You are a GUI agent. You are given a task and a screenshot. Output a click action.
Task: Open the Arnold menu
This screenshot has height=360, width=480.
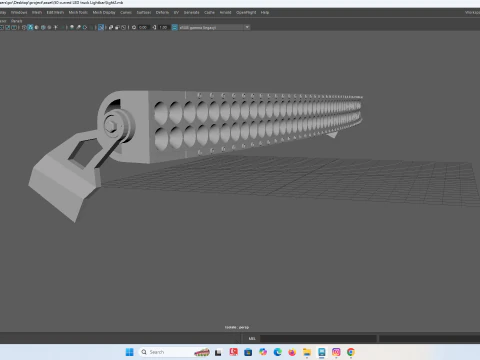point(225,12)
